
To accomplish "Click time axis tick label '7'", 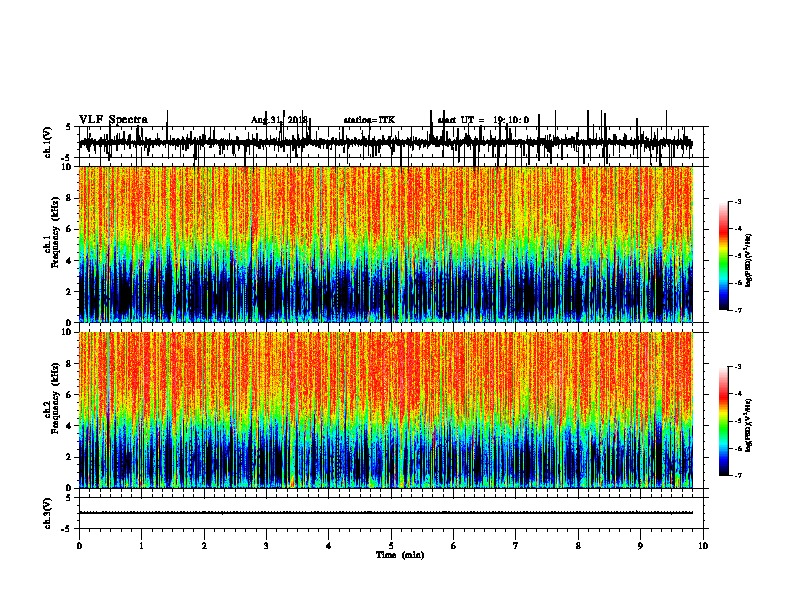I will coord(516,546).
